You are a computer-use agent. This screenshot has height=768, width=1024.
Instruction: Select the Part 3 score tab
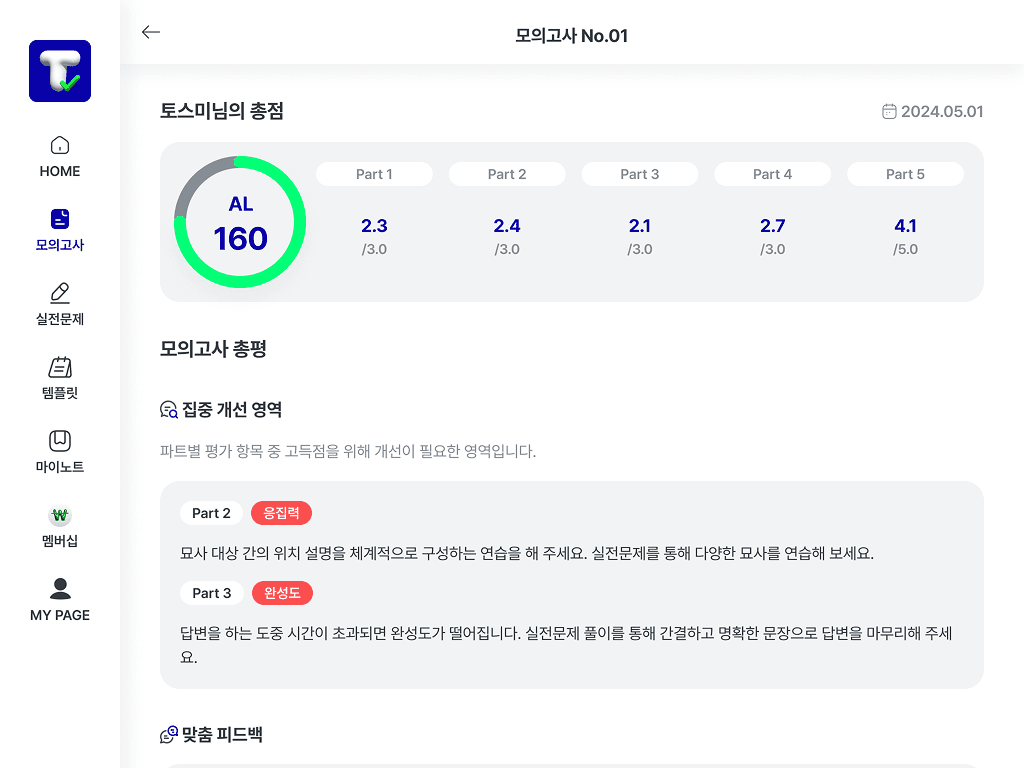640,174
